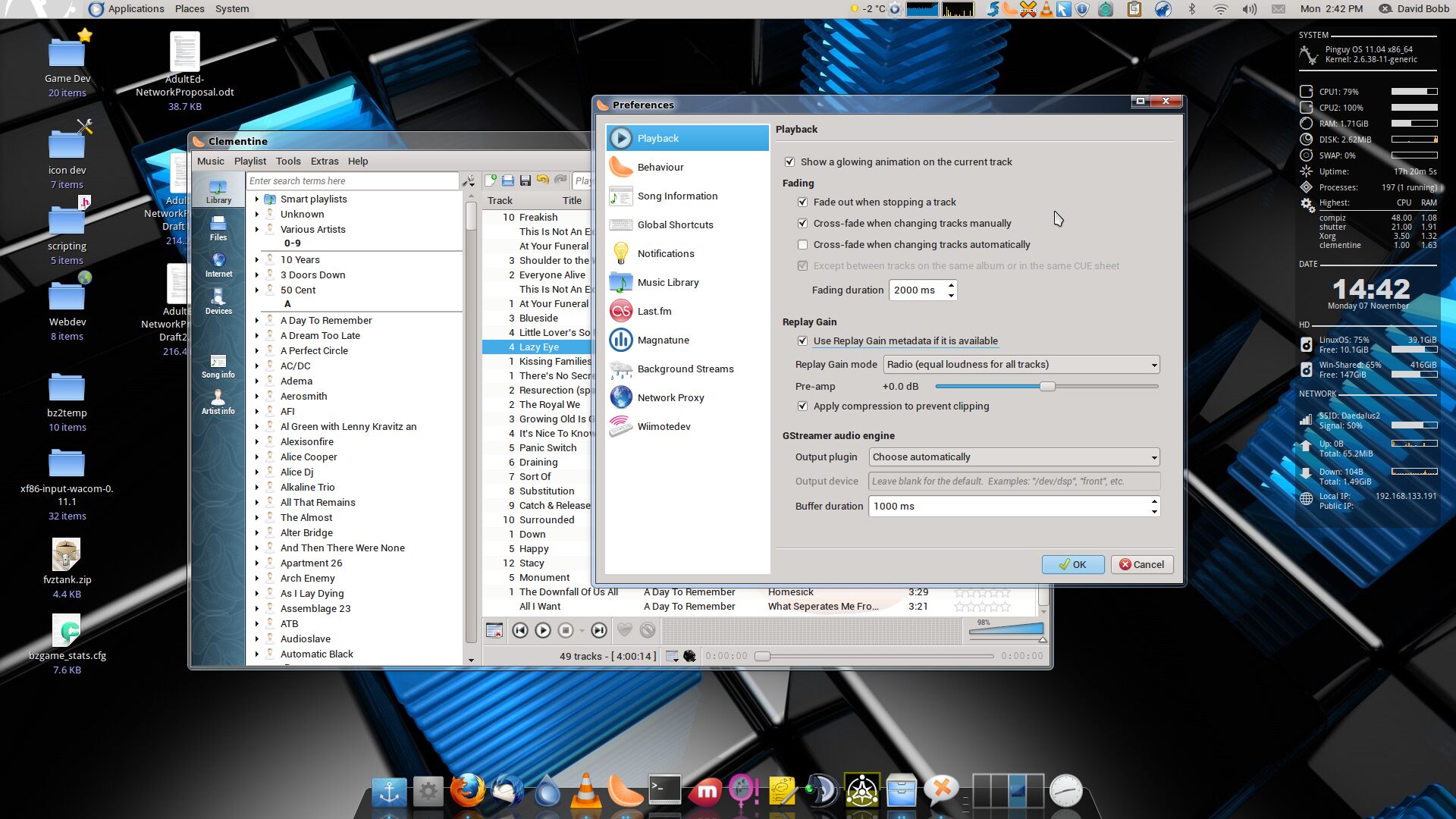The height and width of the screenshot is (819, 1456).
Task: Expand Various Artists in library tree
Action: 257,230
